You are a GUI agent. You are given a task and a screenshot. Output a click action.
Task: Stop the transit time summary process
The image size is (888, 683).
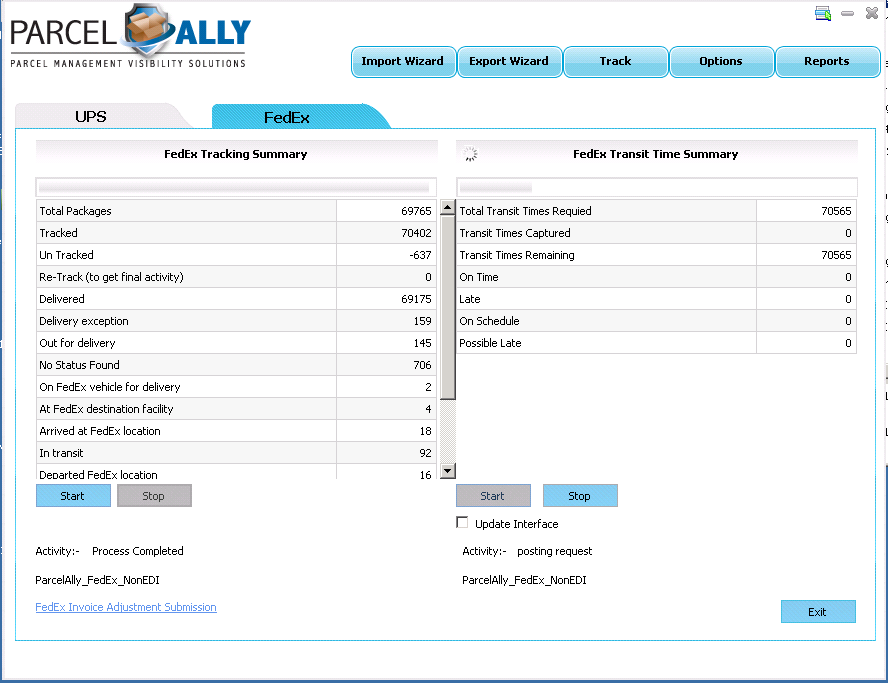click(x=580, y=496)
